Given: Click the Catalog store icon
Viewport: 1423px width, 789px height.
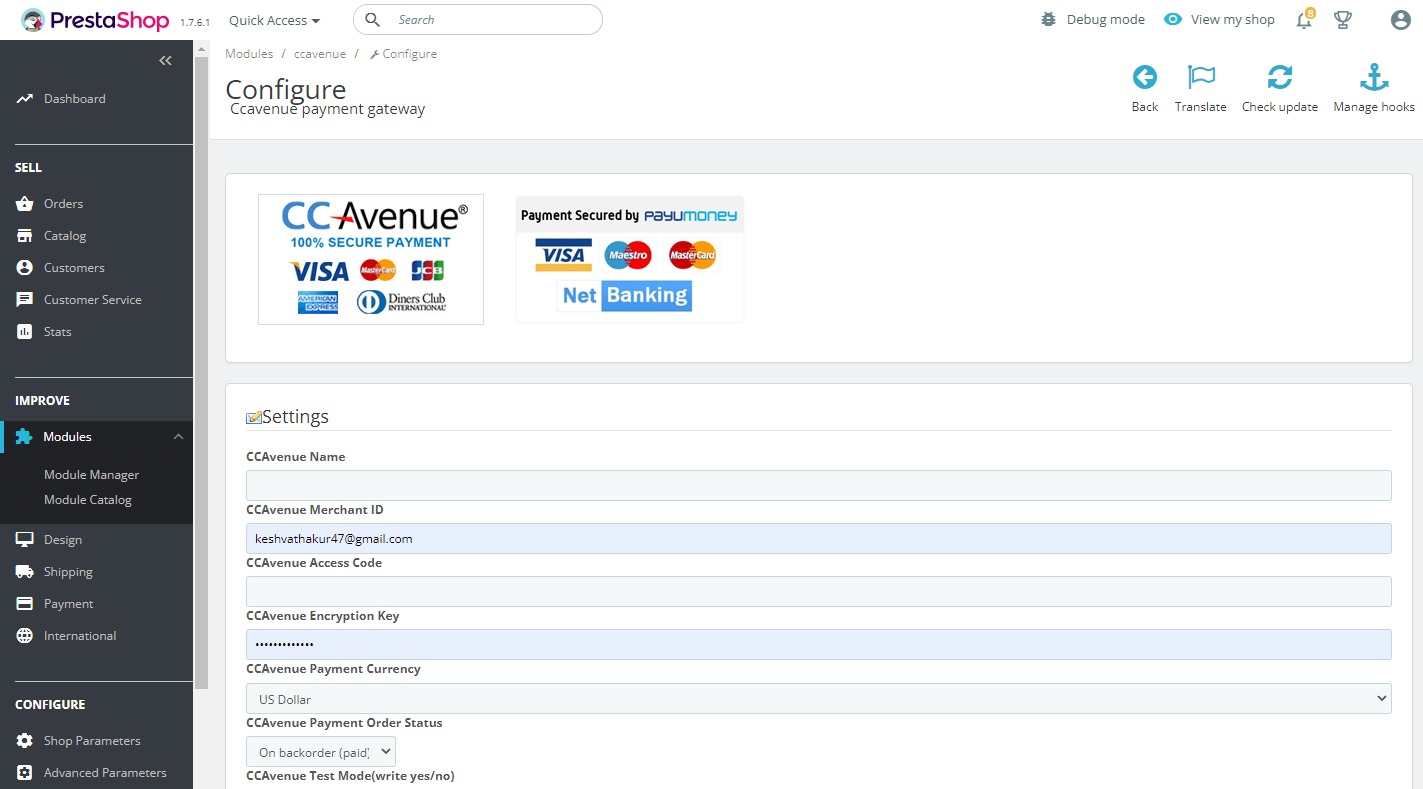Looking at the screenshot, I should (x=25, y=236).
